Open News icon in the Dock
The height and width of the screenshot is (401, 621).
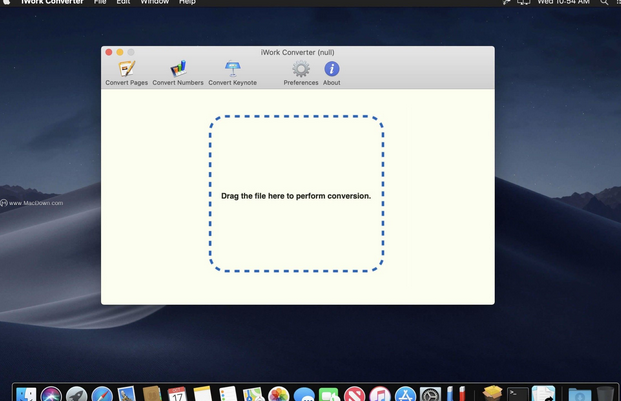pos(354,394)
